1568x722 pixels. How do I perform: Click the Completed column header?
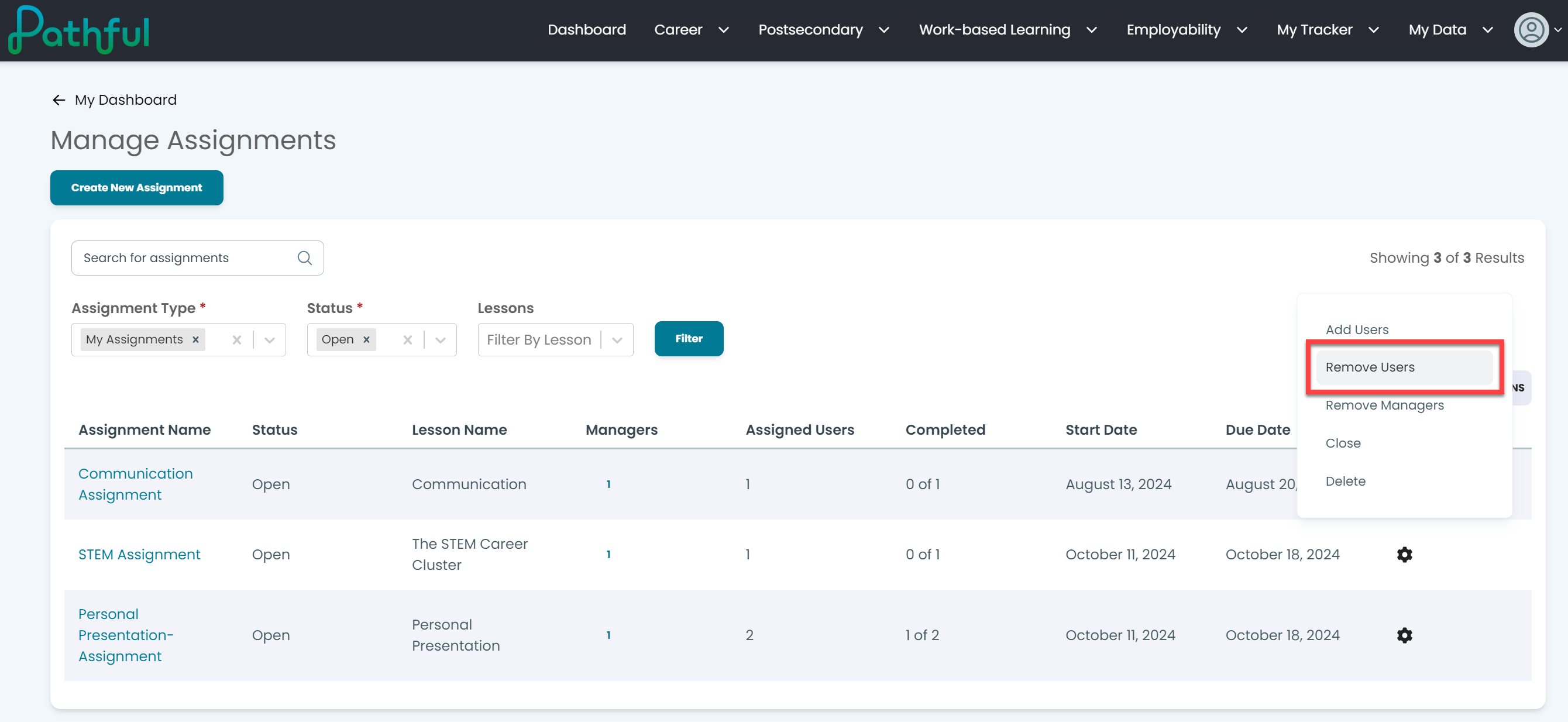[945, 430]
